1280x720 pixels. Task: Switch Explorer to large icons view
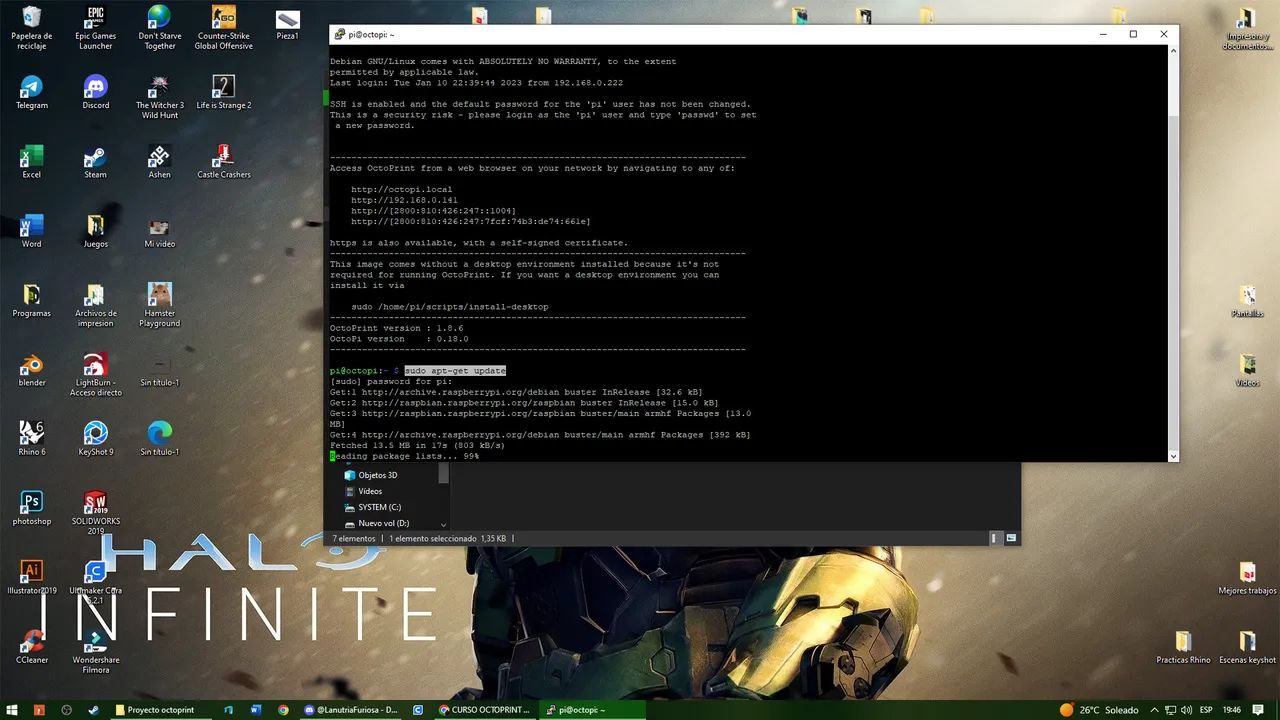pyautogui.click(x=1011, y=538)
